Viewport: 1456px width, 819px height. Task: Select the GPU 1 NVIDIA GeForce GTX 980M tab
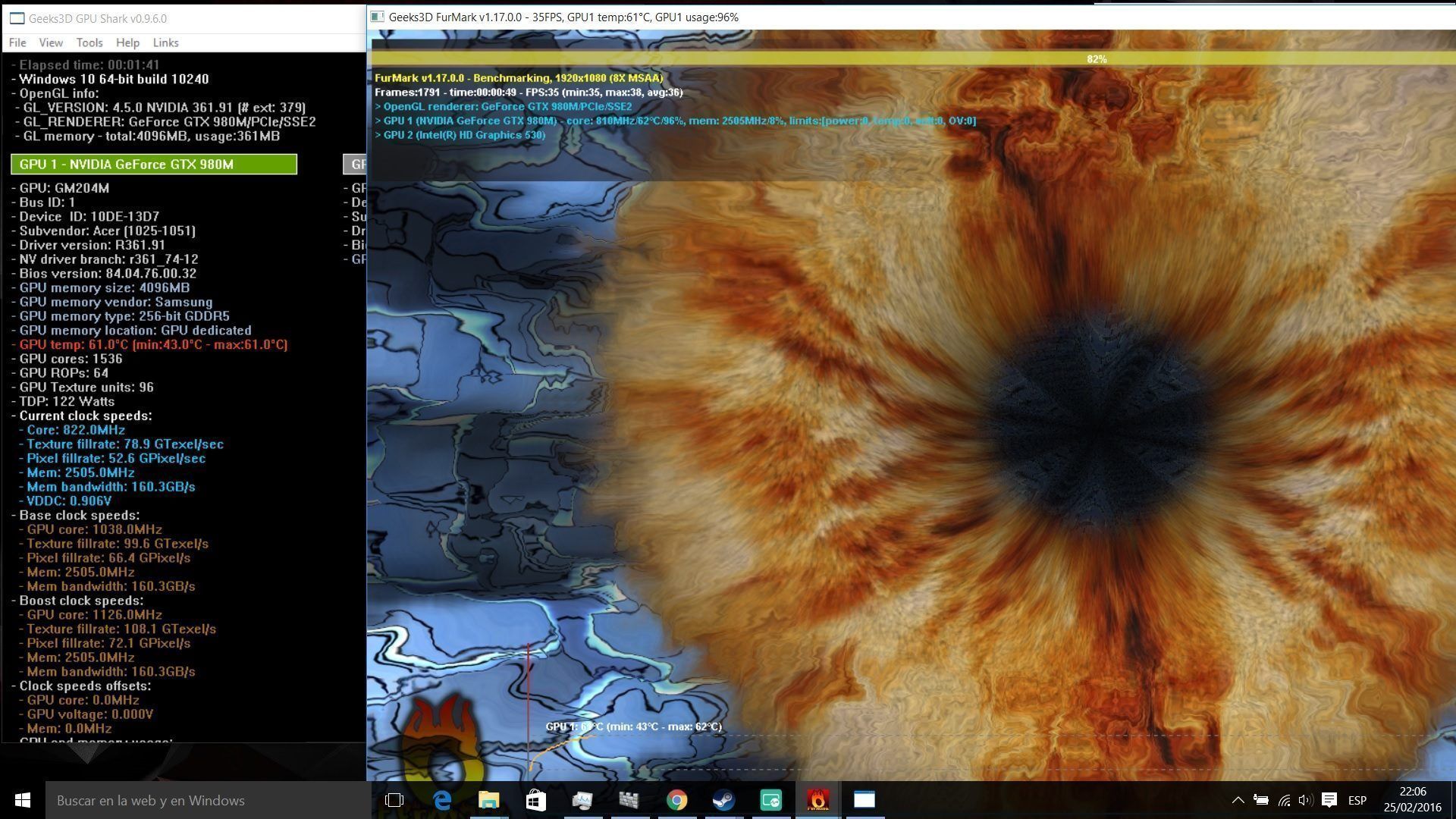[154, 165]
